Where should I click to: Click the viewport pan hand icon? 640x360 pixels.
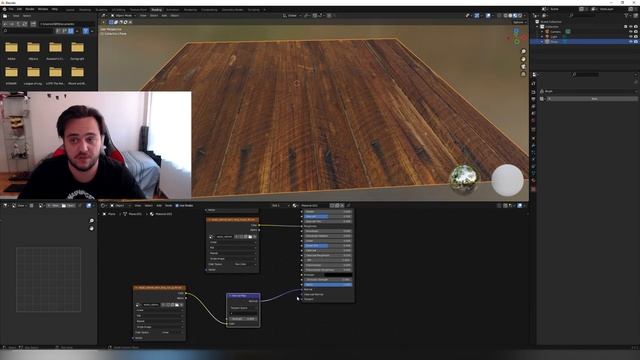[523, 59]
